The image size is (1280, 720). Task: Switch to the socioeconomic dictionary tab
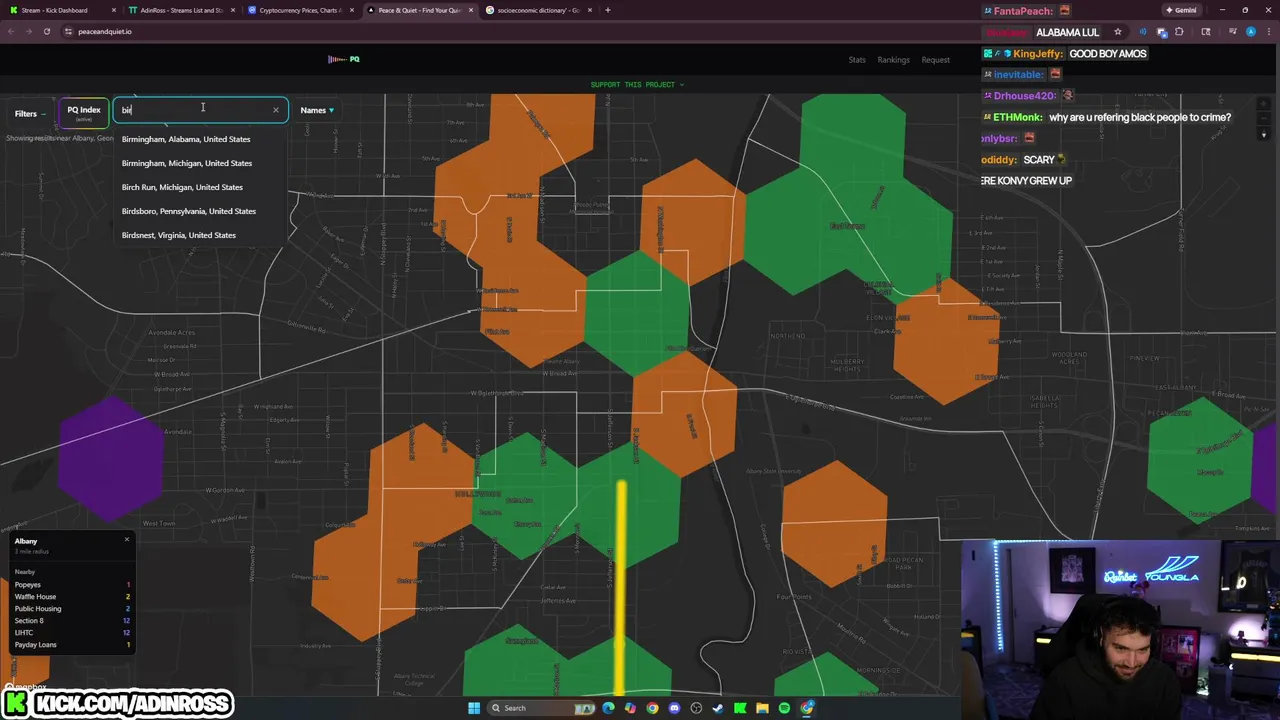tap(538, 10)
